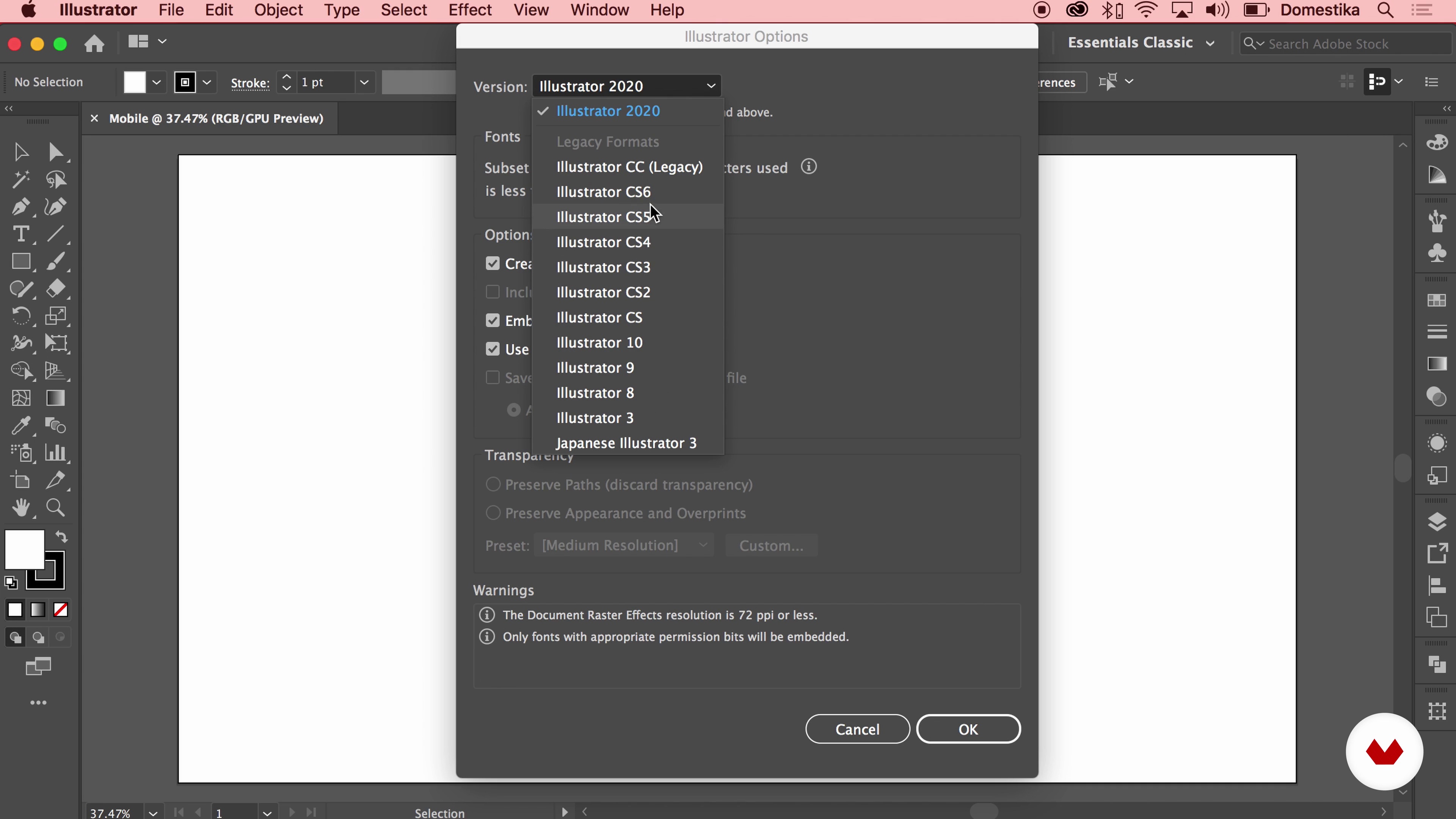Select the Eyedropper tool
This screenshot has height=819, width=1456.
click(21, 425)
